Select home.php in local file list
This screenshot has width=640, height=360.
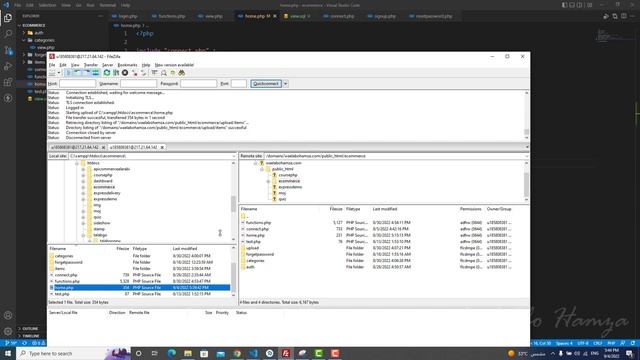[139, 288]
